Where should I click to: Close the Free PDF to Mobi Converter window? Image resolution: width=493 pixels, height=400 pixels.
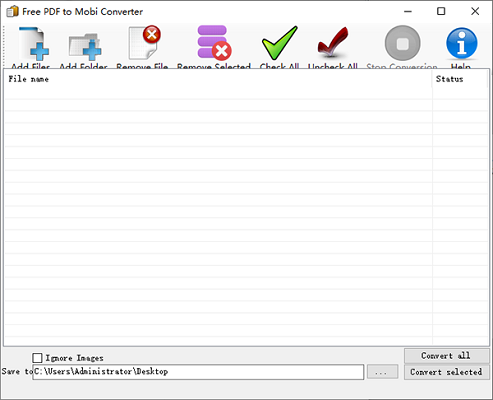click(475, 11)
